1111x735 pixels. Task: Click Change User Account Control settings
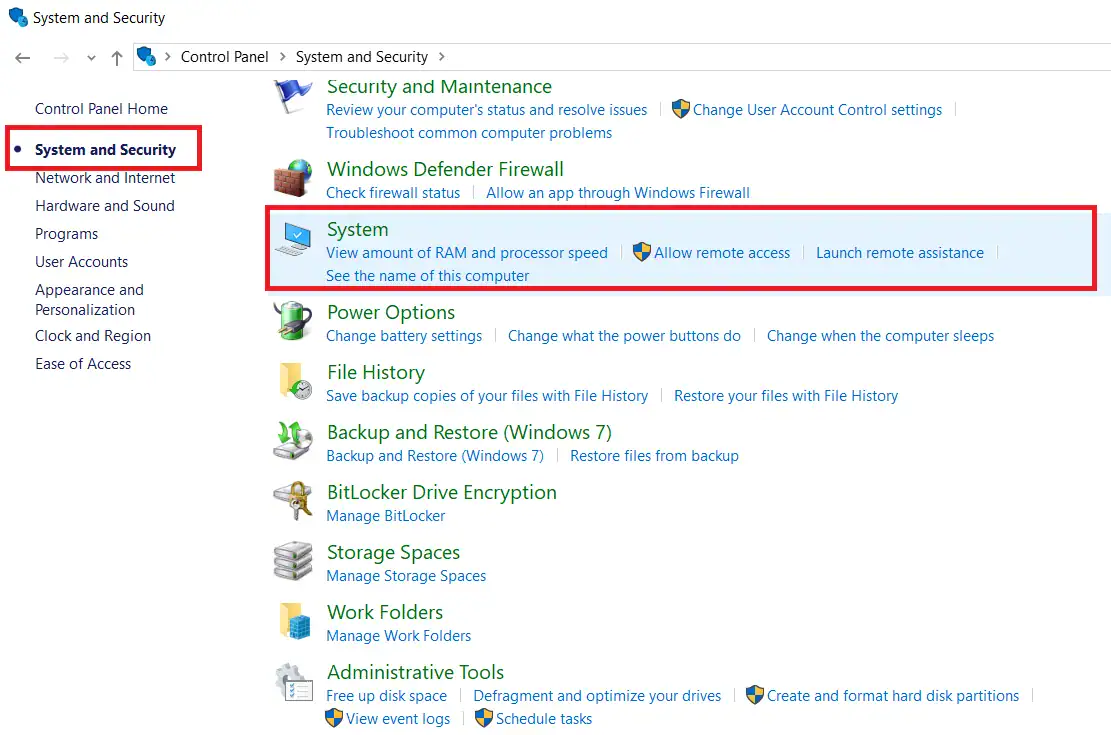pos(817,110)
